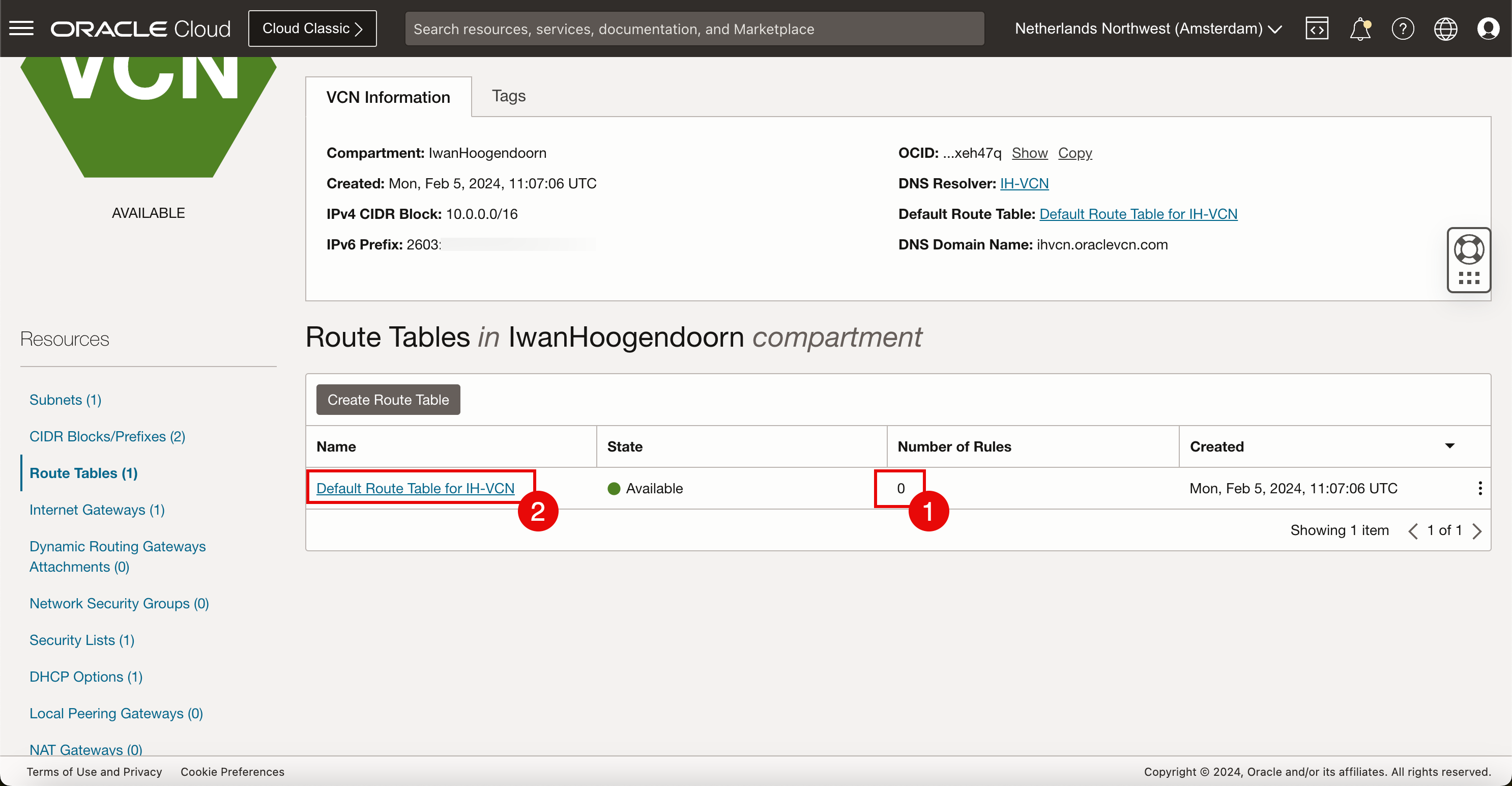Open the IH-VCN DNS Resolver link

tap(1024, 183)
